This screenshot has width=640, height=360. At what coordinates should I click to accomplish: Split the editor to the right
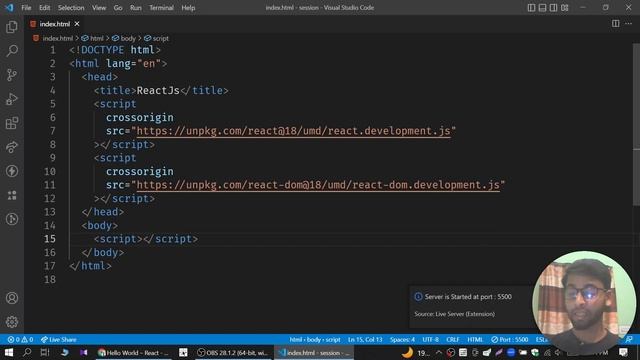(616, 24)
